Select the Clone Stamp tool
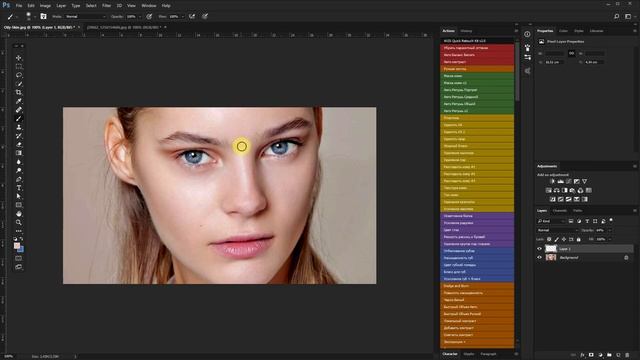 click(x=18, y=127)
